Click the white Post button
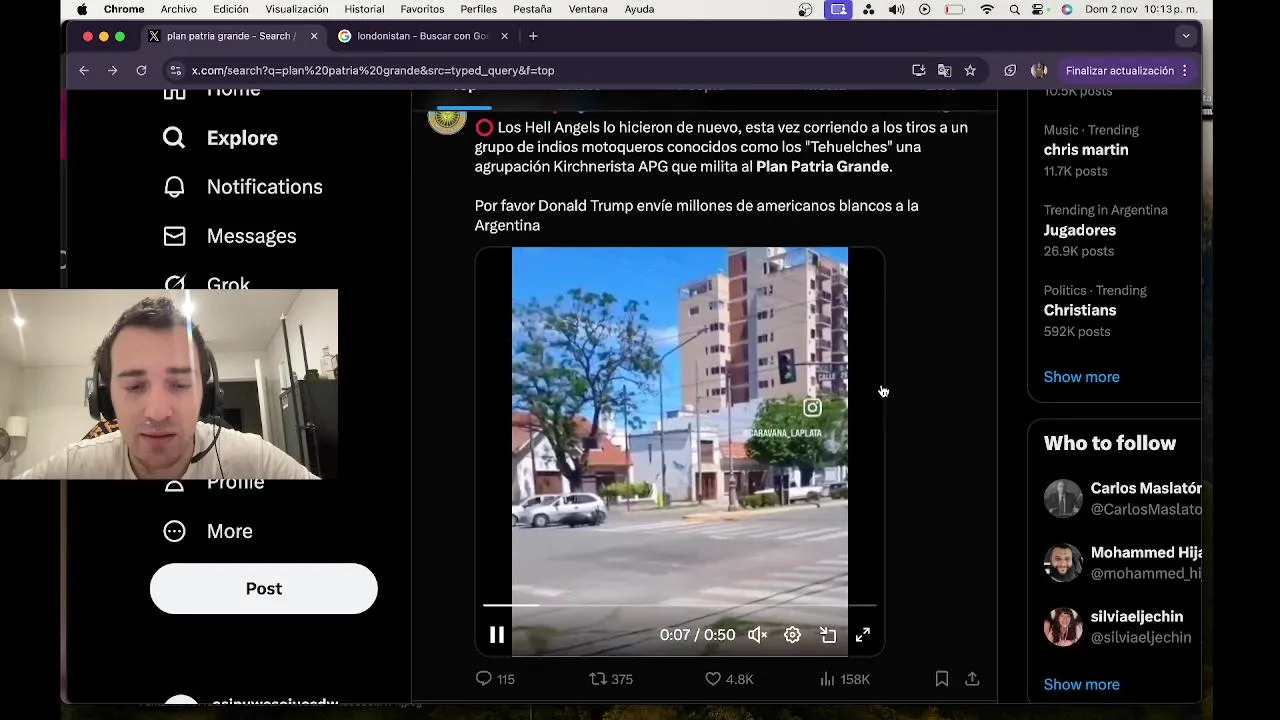This screenshot has width=1280, height=720. tap(264, 588)
